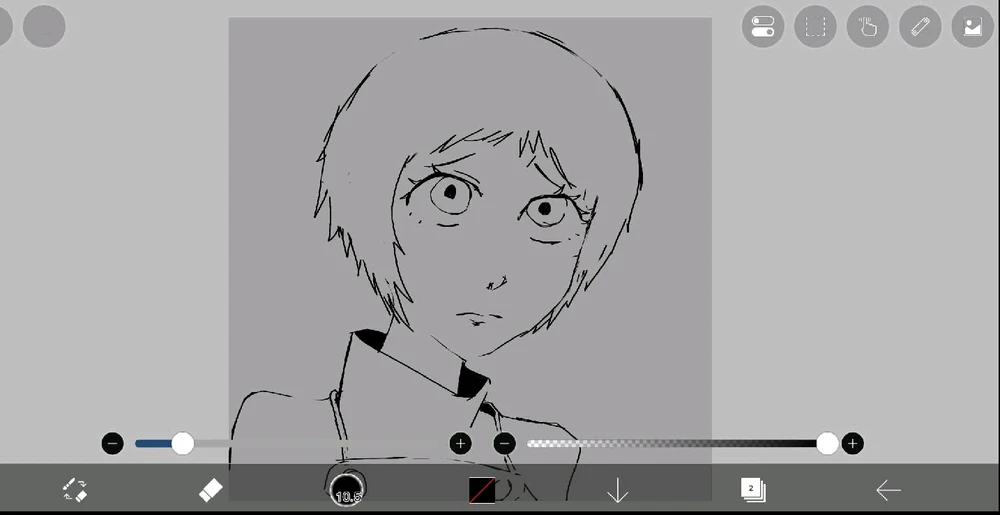The width and height of the screenshot is (1000, 515).
Task: Click the brush thickness slider handle
Action: pos(183,443)
